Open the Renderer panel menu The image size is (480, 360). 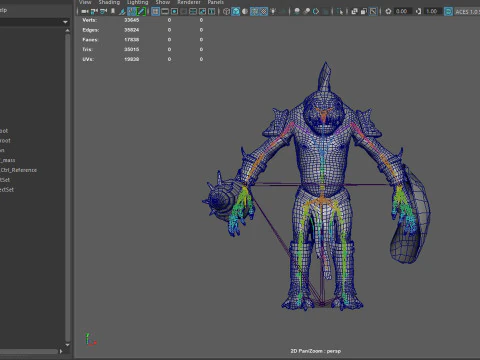pyautogui.click(x=189, y=2)
